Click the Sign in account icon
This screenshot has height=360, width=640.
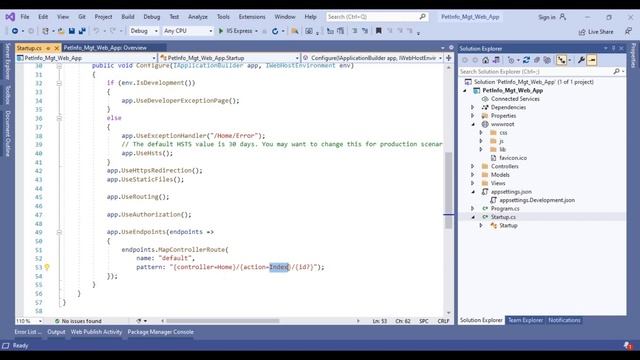tap(563, 17)
